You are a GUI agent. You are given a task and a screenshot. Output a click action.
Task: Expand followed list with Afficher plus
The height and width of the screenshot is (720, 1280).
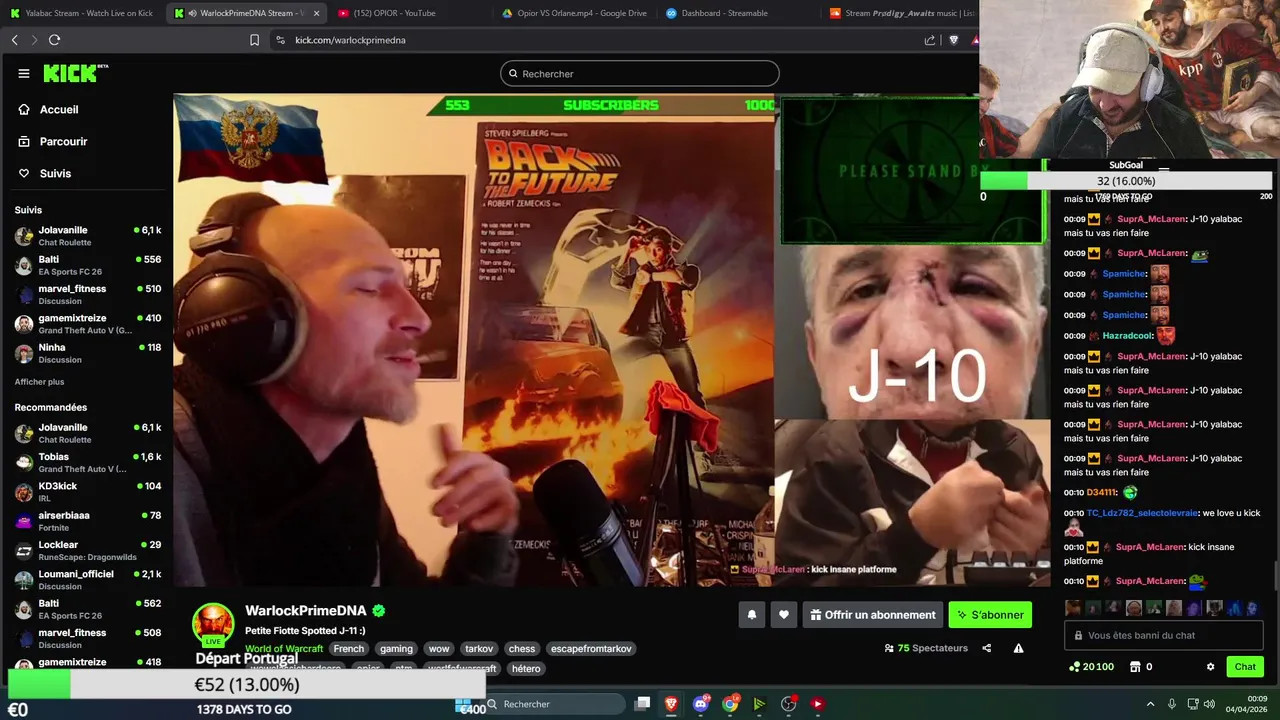(x=39, y=382)
